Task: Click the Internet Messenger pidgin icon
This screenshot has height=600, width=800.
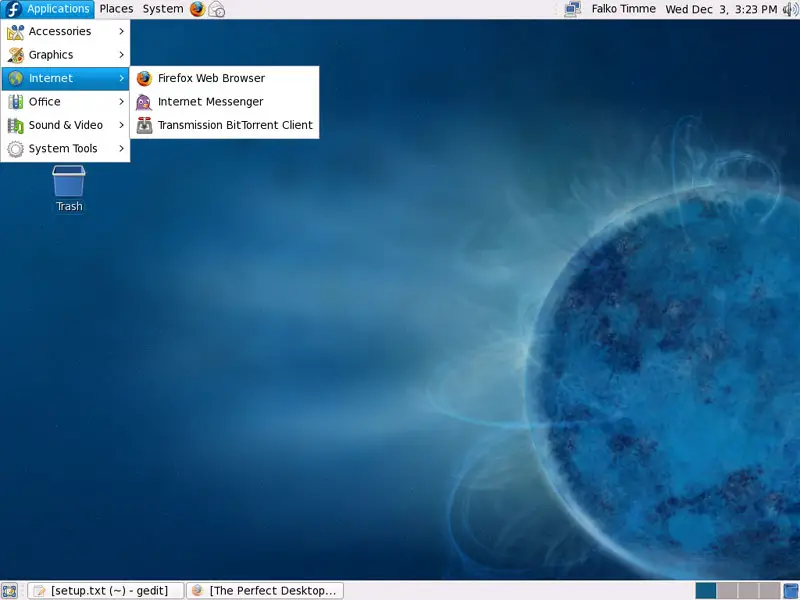Action: 144,102
